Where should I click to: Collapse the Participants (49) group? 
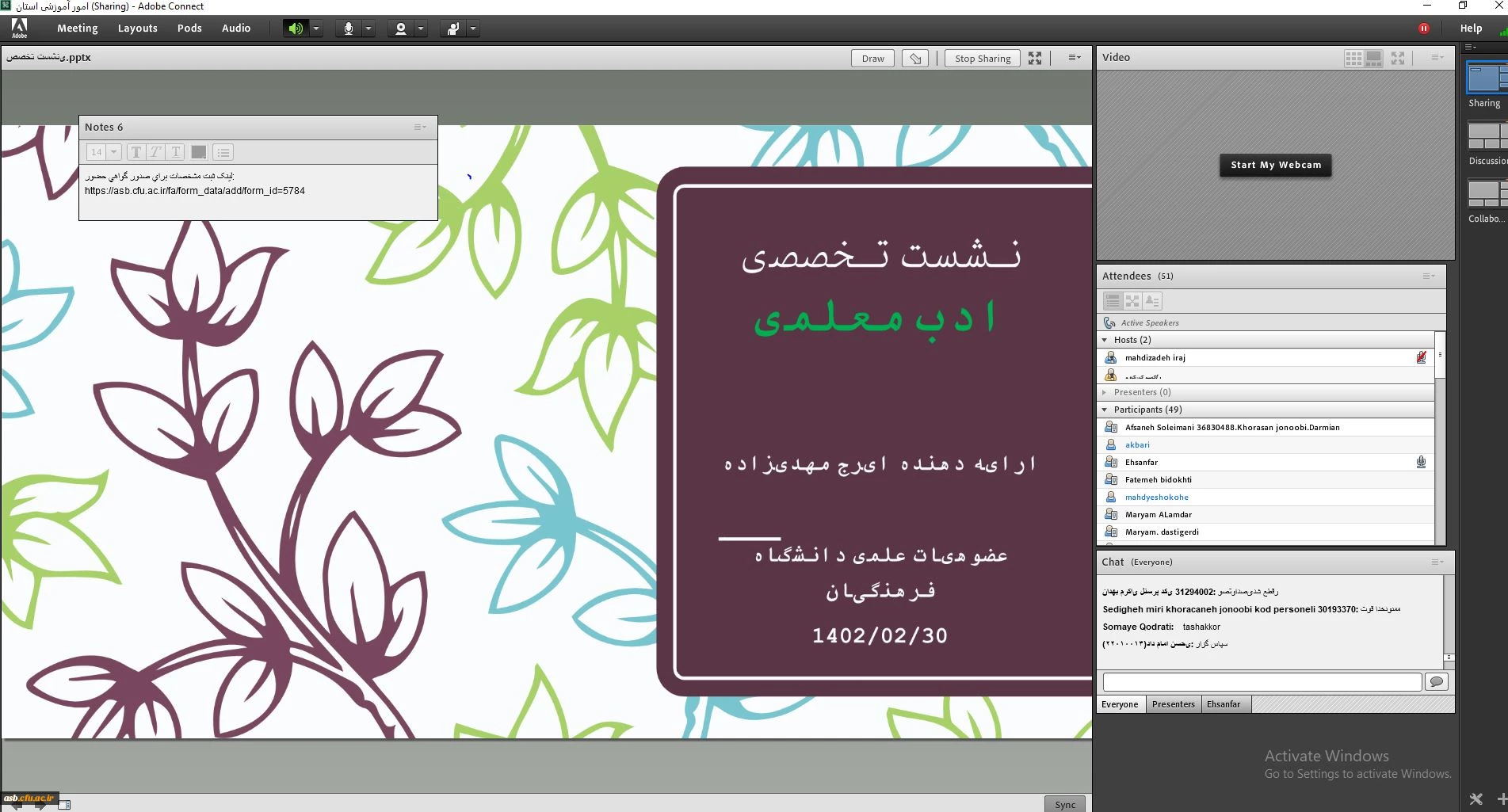point(1105,410)
